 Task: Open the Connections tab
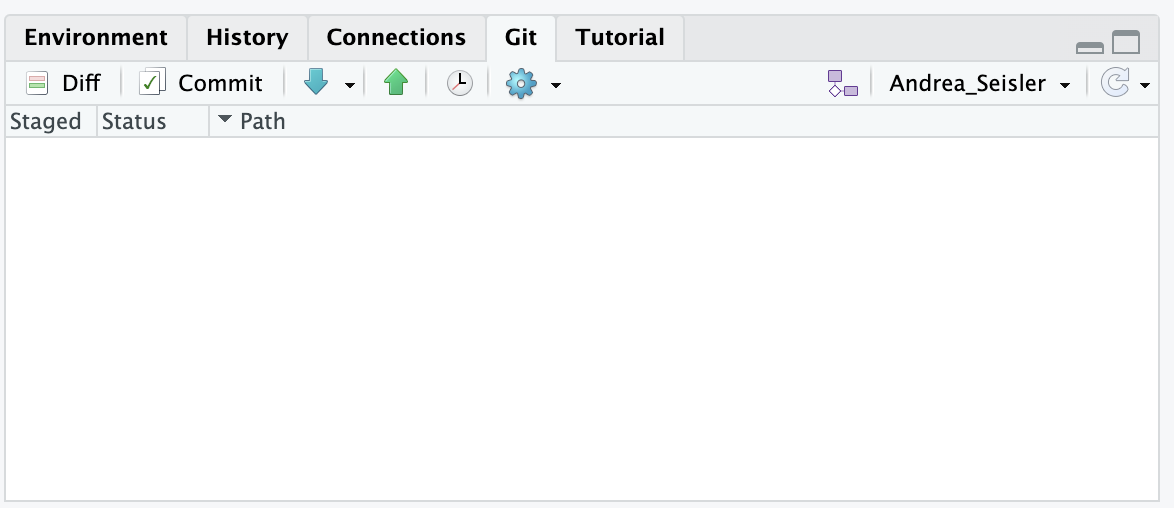[x=396, y=38]
